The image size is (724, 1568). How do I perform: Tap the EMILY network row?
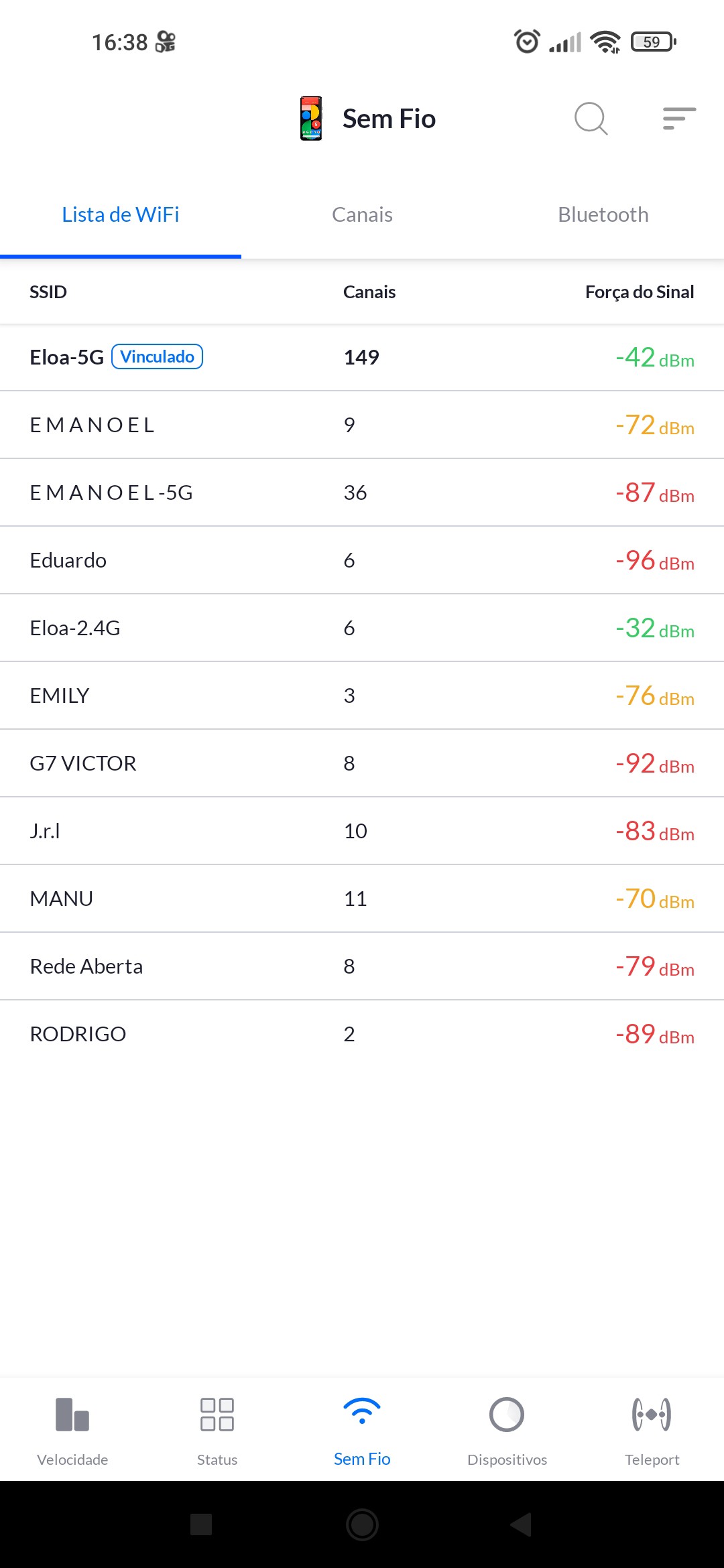[362, 696]
